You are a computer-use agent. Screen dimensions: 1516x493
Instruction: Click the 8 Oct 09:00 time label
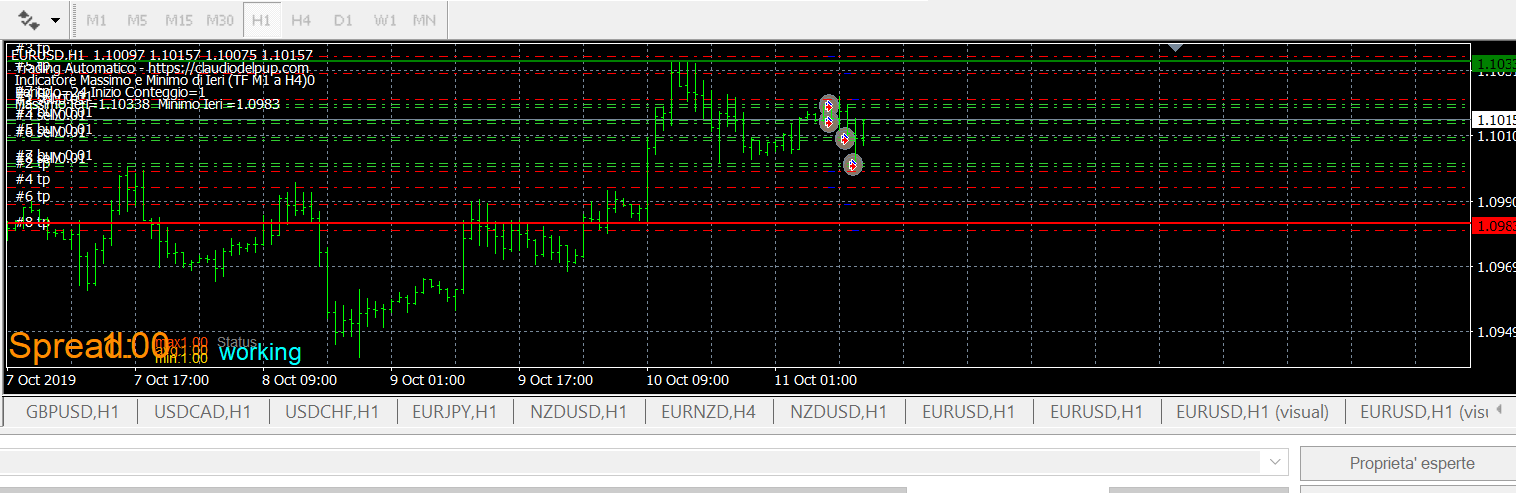tap(299, 380)
